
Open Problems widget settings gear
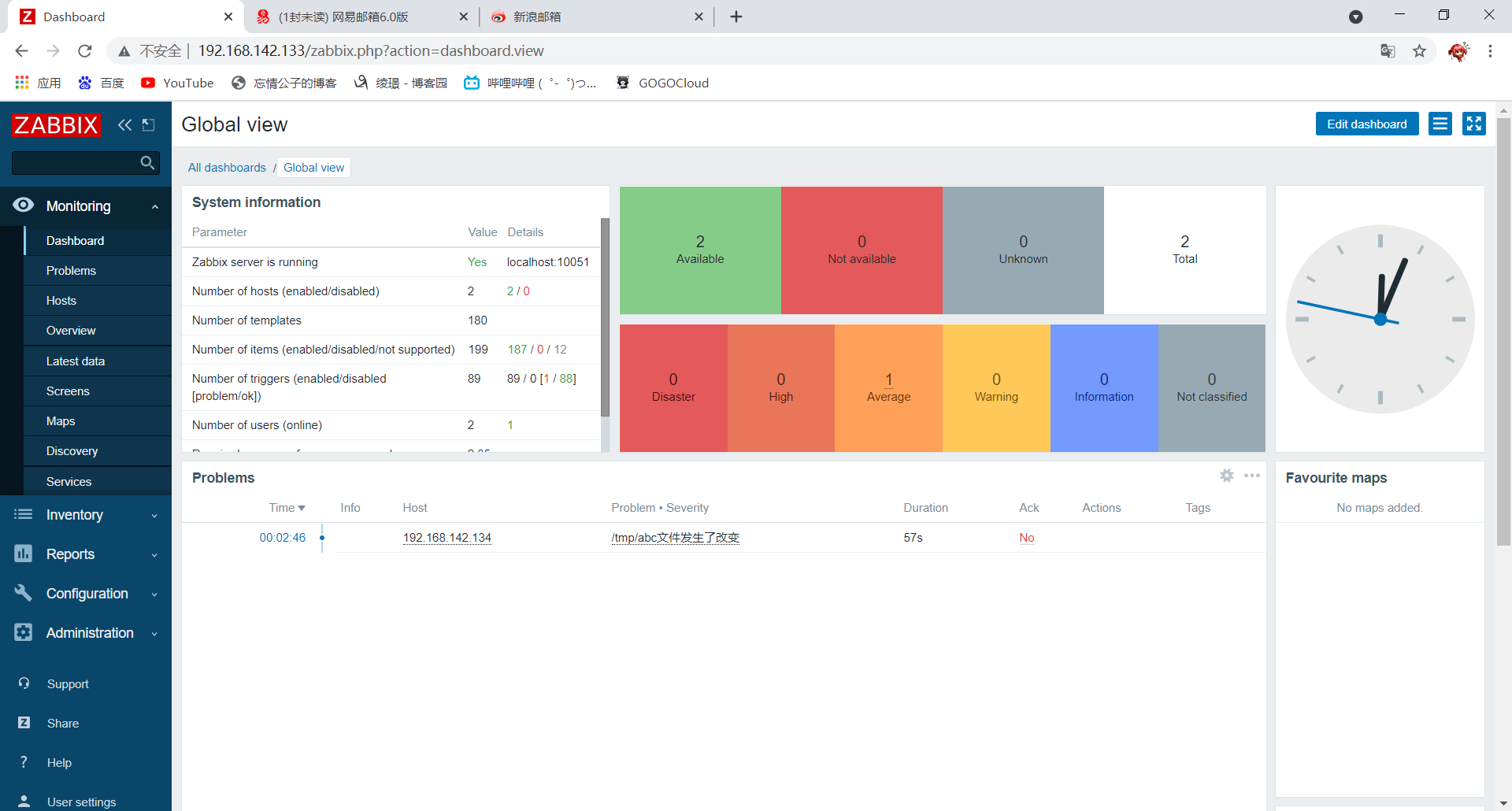click(x=1227, y=476)
